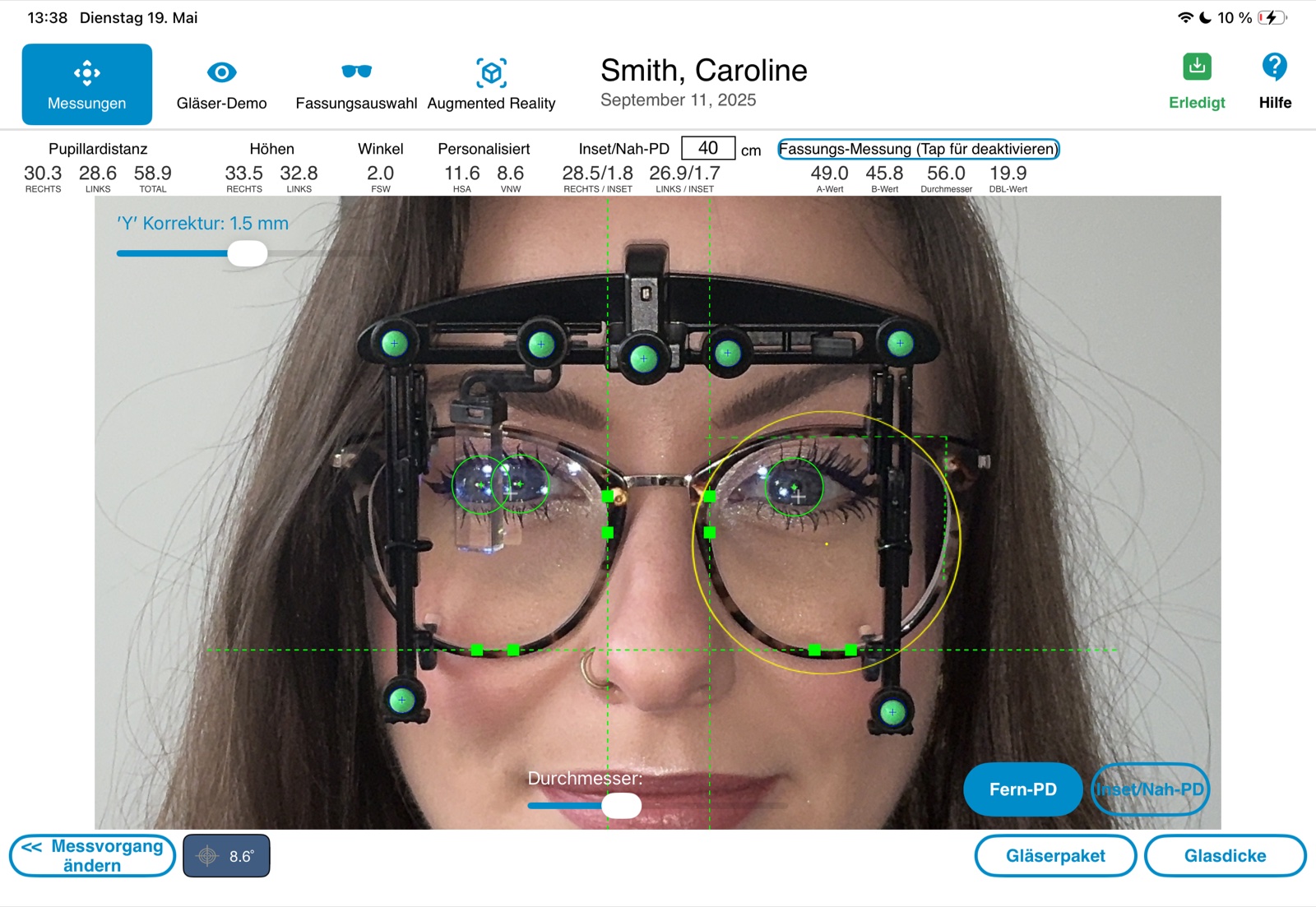Open the Hilfe question mark icon
Viewport: 1316px width, 907px height.
click(1274, 67)
